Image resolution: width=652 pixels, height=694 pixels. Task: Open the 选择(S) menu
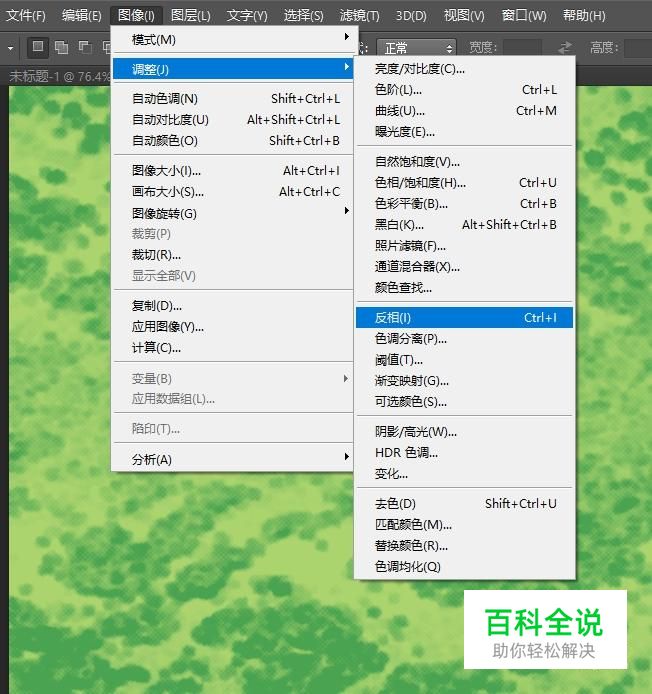pyautogui.click(x=303, y=15)
